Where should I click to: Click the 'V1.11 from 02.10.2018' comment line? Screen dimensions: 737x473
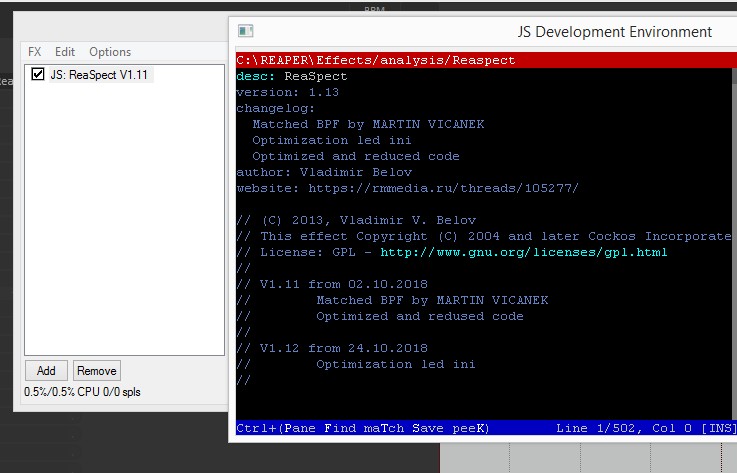(332, 284)
